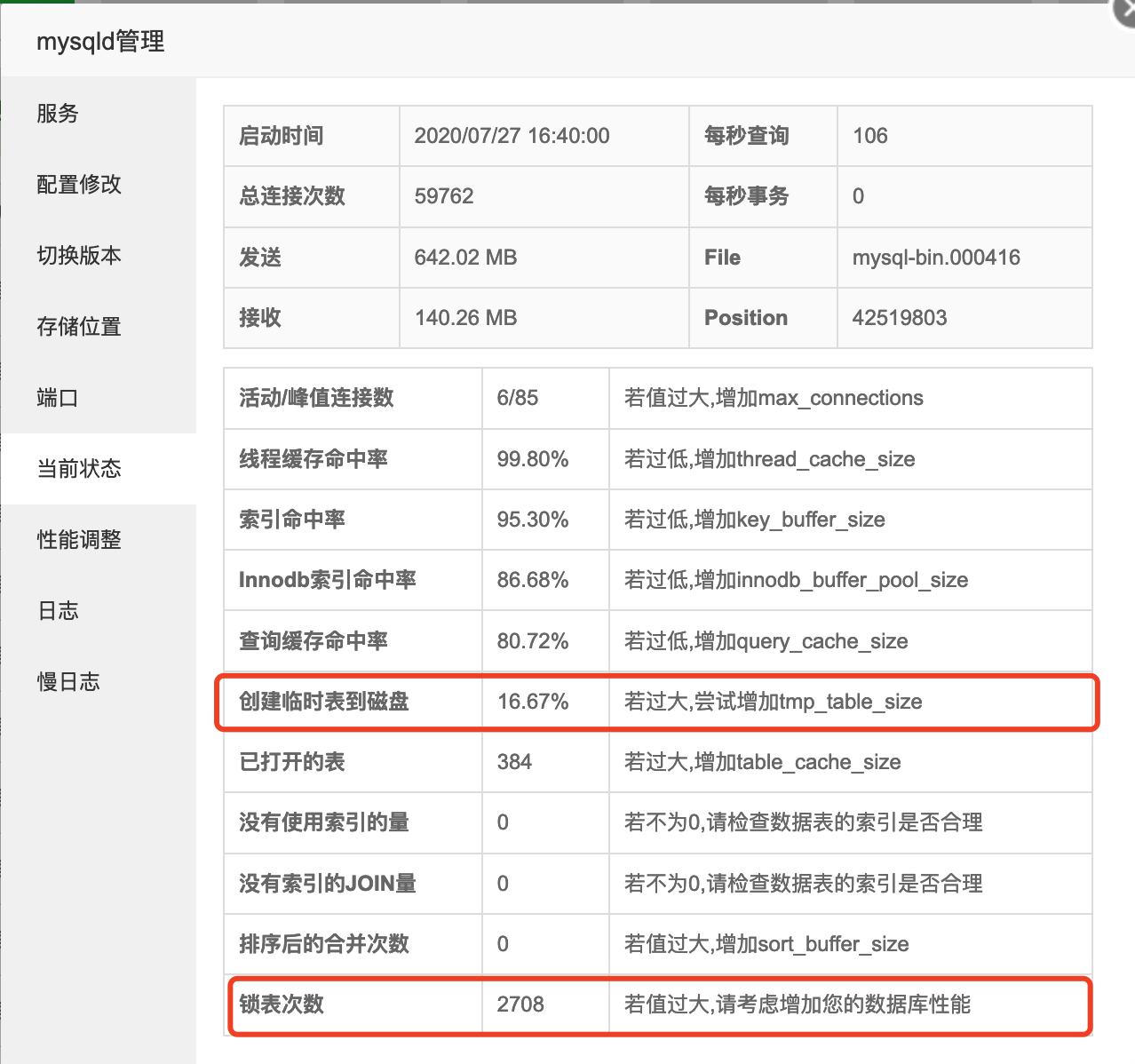Select the 端口 tab
Viewport: 1135px width, 1064px height.
(98, 398)
